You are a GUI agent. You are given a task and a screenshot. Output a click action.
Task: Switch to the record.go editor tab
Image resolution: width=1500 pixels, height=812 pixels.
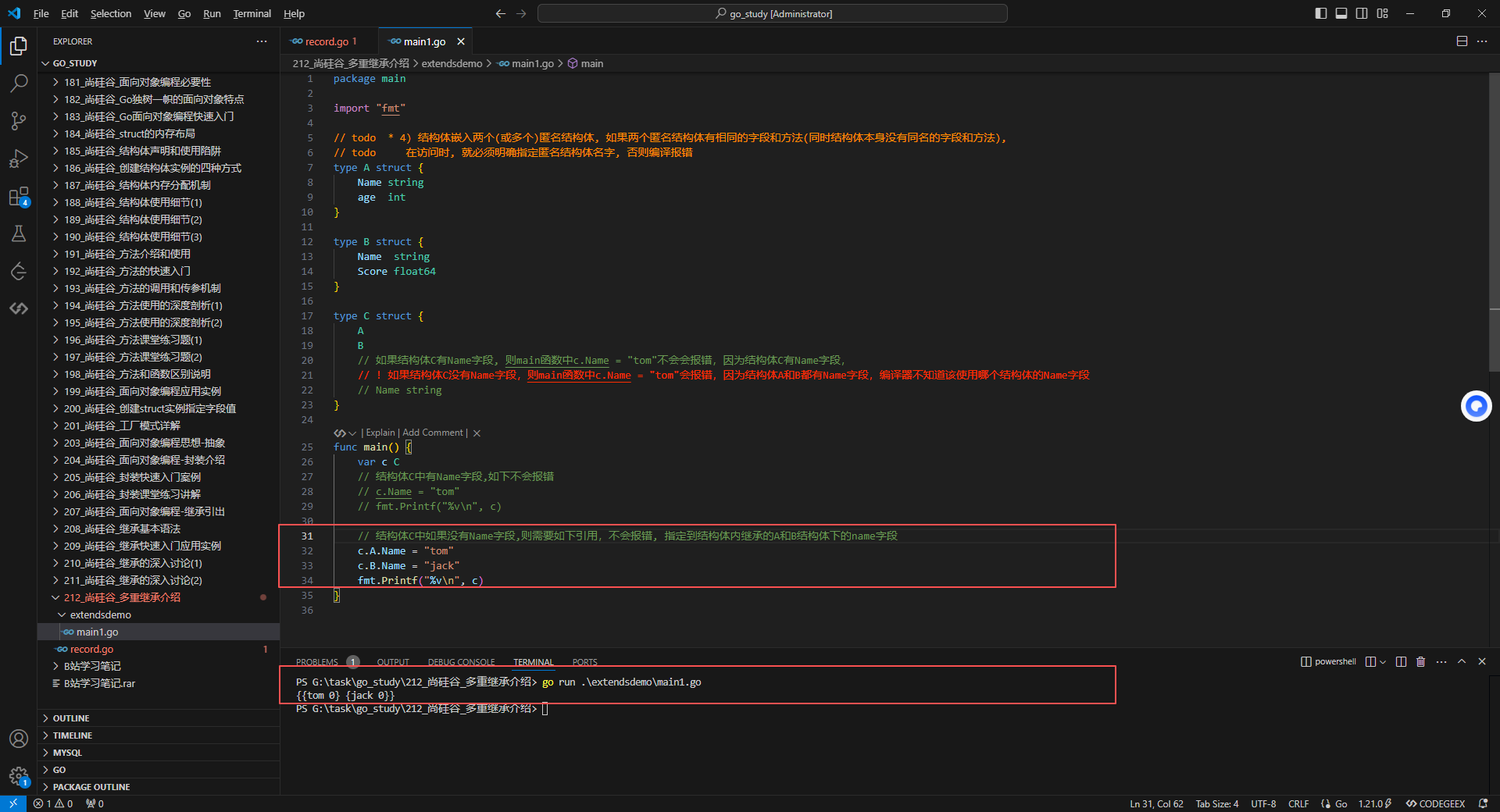click(329, 41)
